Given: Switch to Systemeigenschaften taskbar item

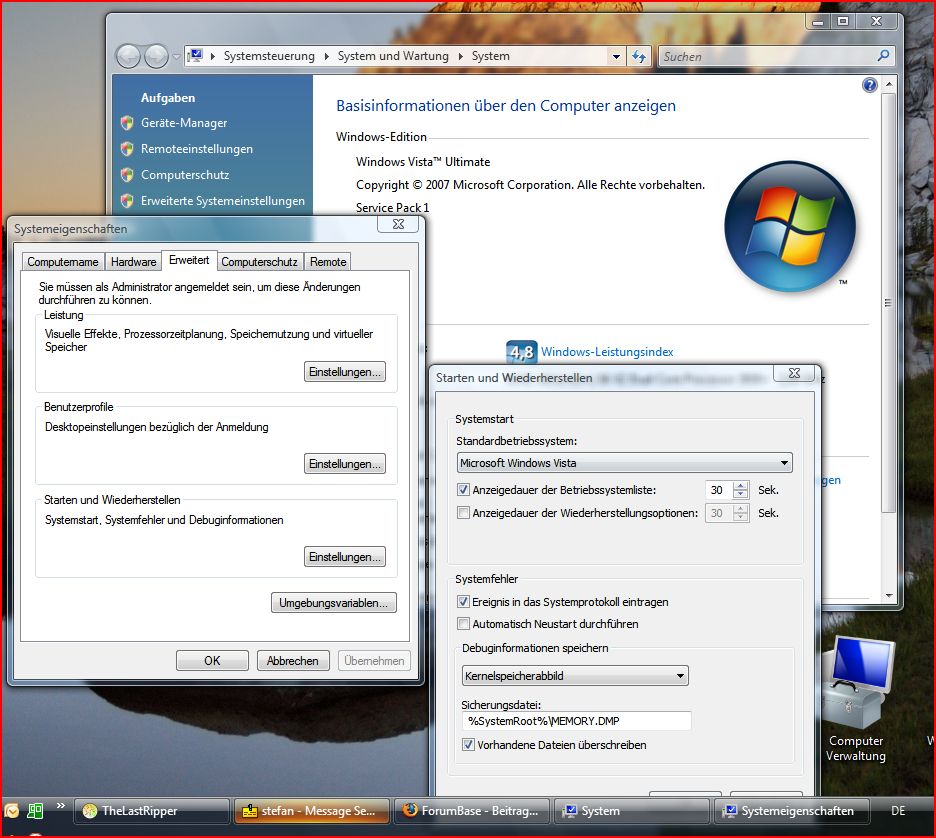Looking at the screenshot, I should pyautogui.click(x=792, y=811).
